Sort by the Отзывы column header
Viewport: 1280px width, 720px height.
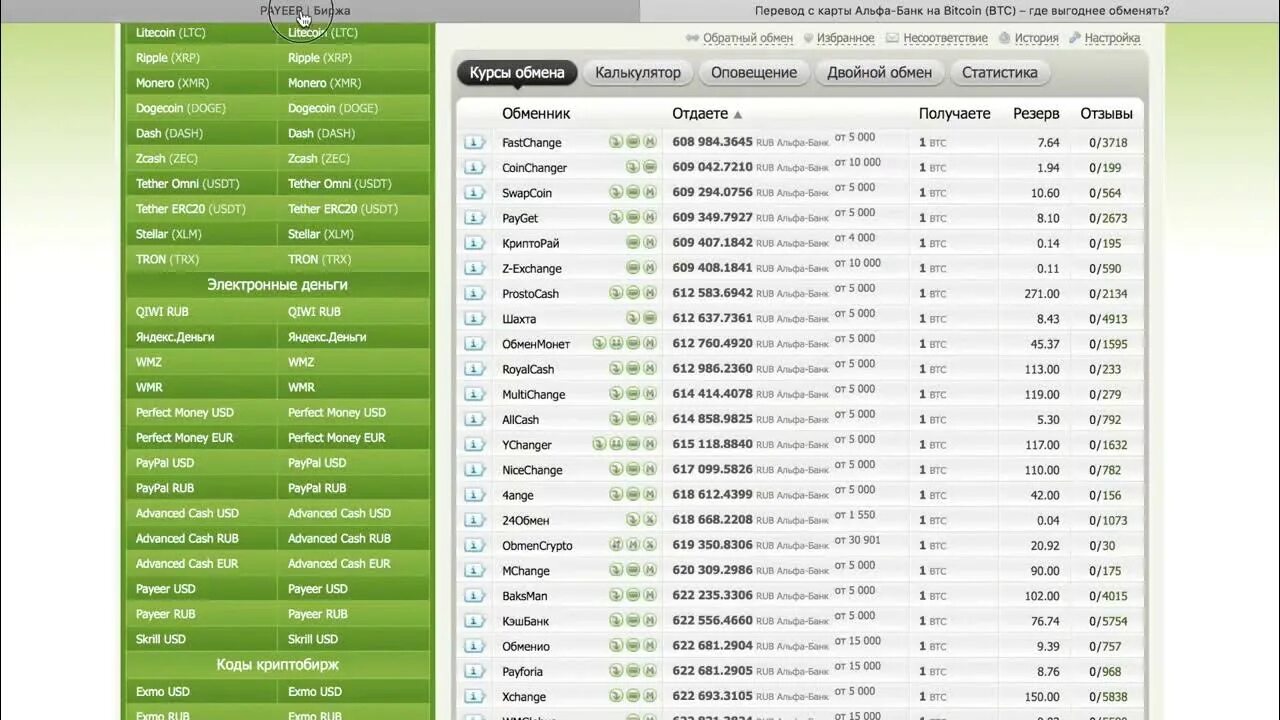pos(1106,114)
